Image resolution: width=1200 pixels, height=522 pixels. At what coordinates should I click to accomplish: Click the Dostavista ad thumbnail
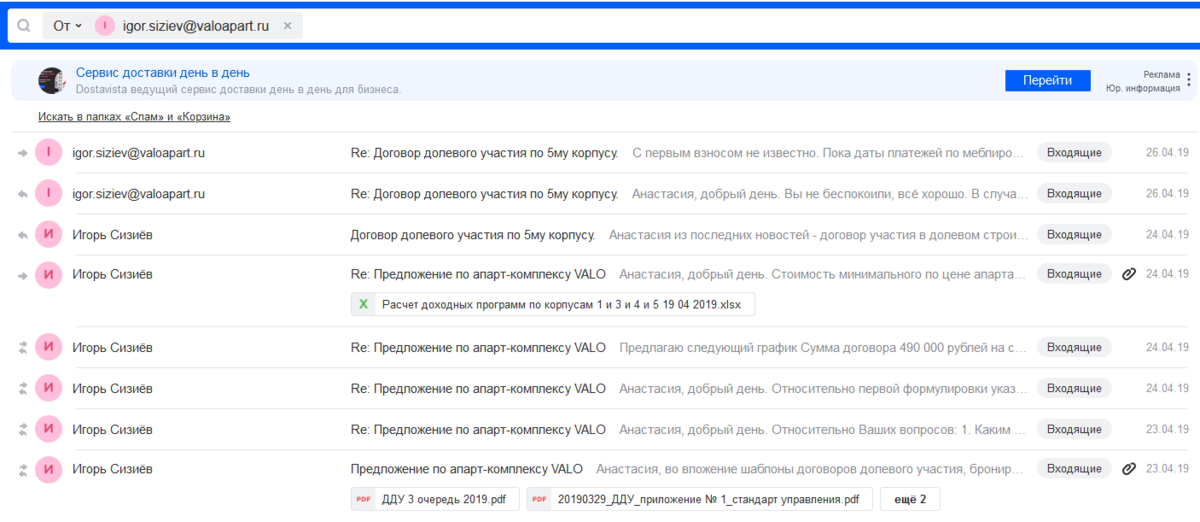[52, 81]
